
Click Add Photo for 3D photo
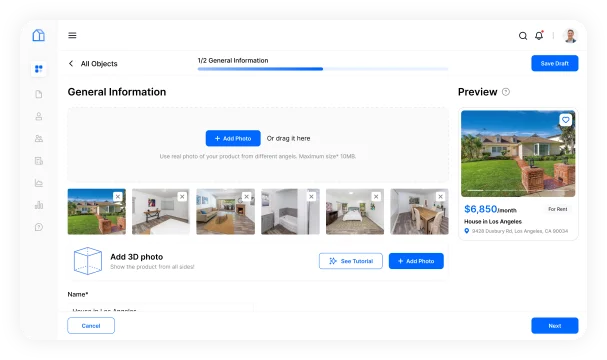416,261
